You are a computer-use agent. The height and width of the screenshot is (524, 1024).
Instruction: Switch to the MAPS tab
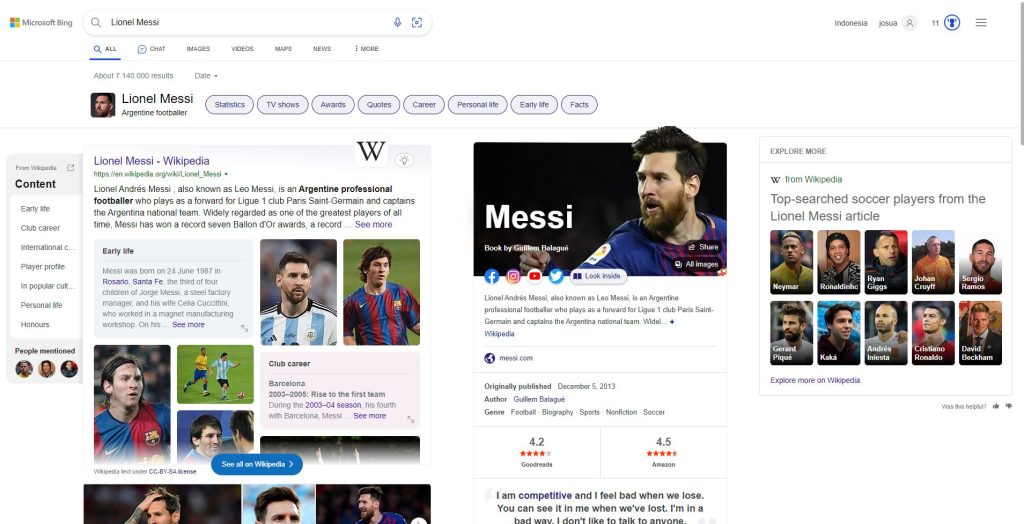click(283, 49)
